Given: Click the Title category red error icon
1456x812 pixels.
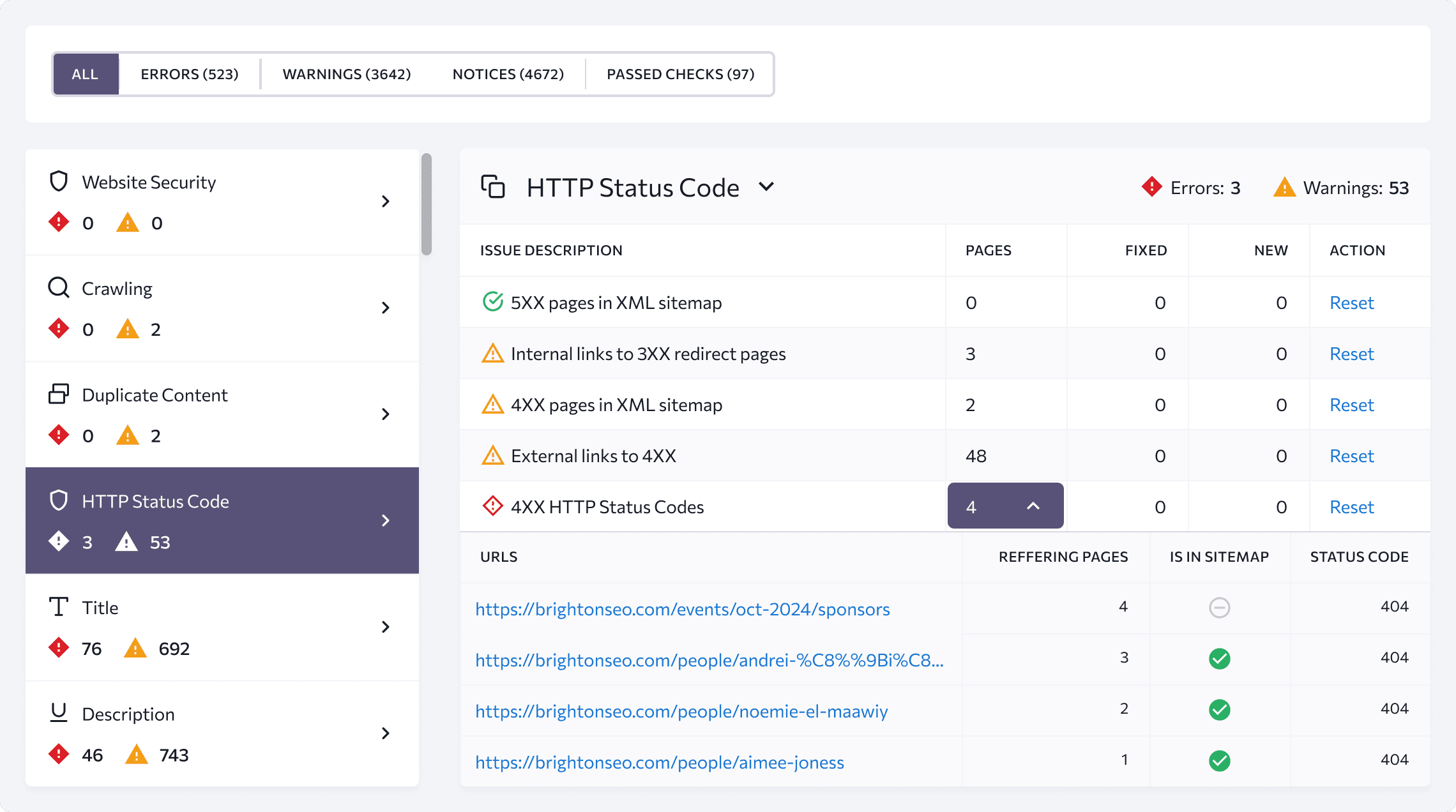Looking at the screenshot, I should (x=59, y=648).
